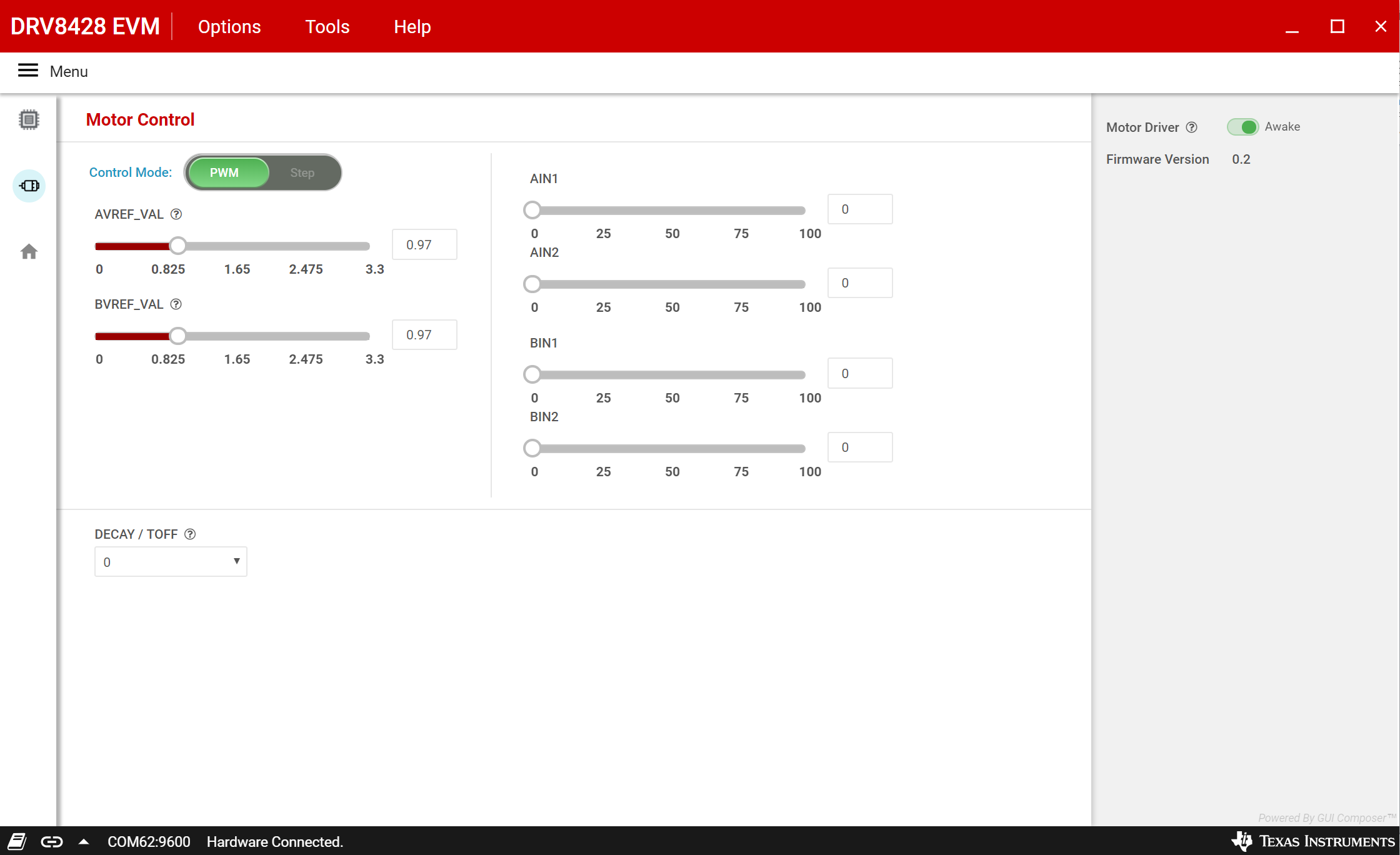Expand the status bar with the up arrow
This screenshot has width=1400, height=855.
(x=83, y=841)
